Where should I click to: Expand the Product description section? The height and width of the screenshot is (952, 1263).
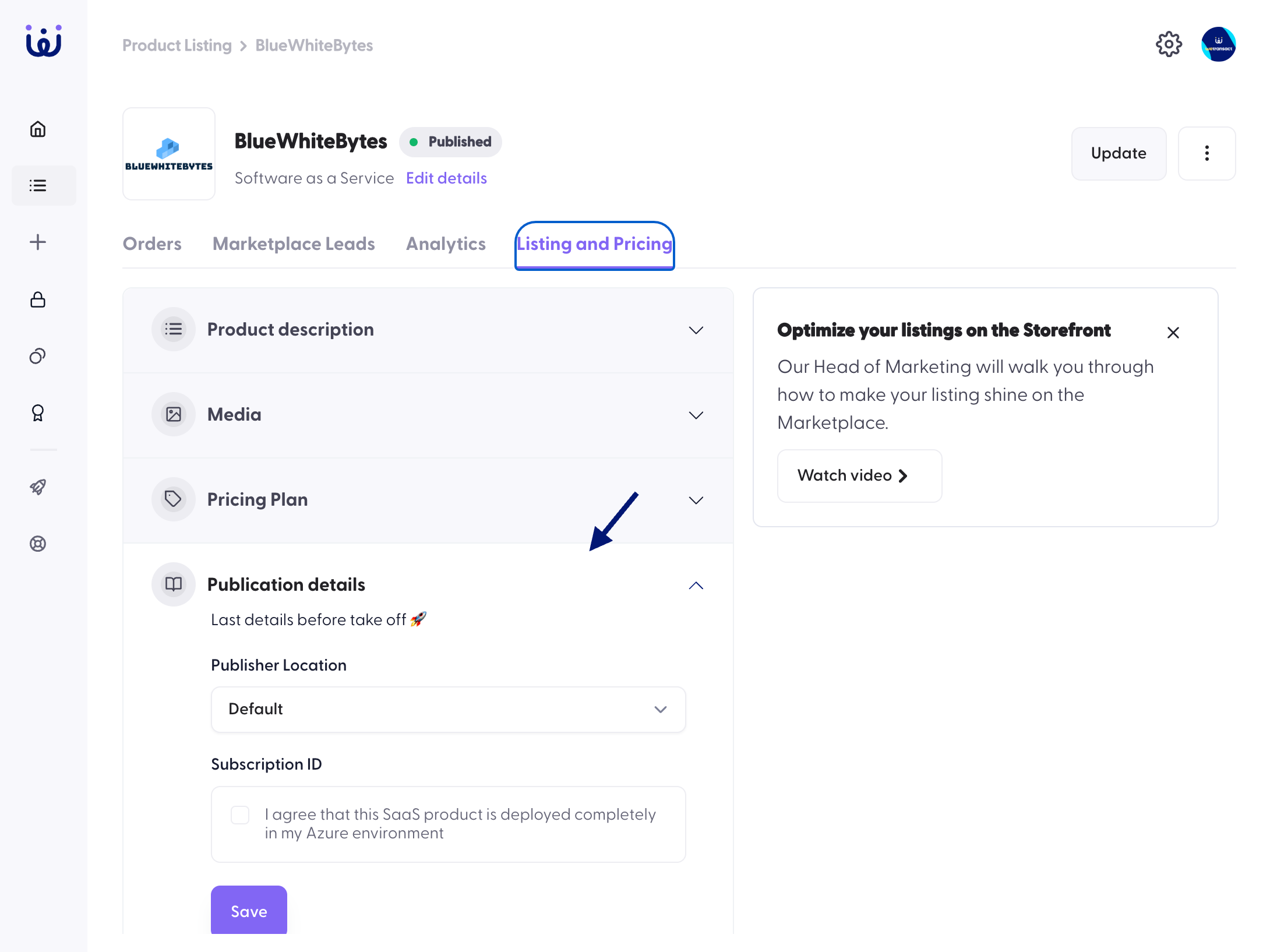click(x=696, y=330)
